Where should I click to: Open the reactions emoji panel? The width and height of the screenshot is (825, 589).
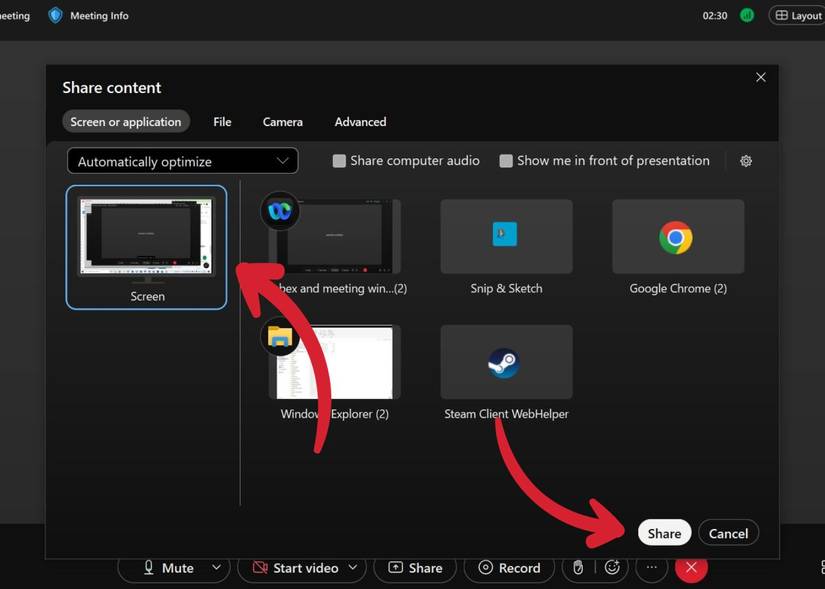coord(612,567)
